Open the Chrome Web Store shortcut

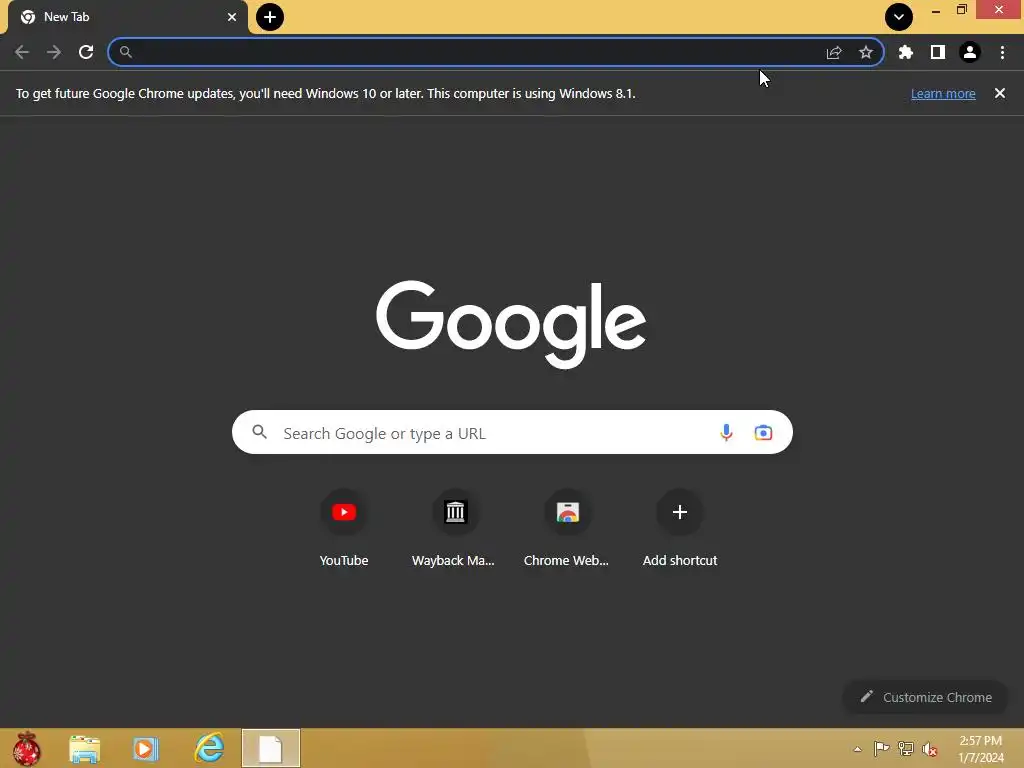click(567, 528)
